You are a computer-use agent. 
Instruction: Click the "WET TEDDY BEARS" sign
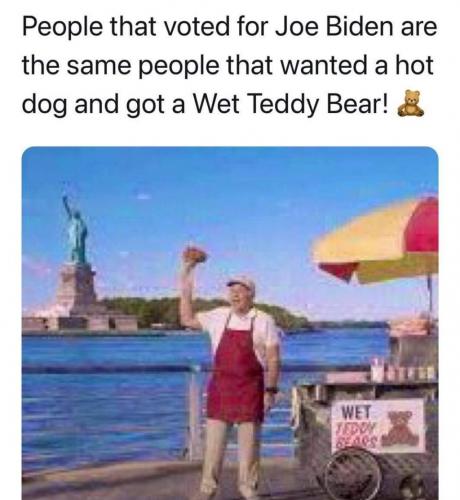[378, 425]
